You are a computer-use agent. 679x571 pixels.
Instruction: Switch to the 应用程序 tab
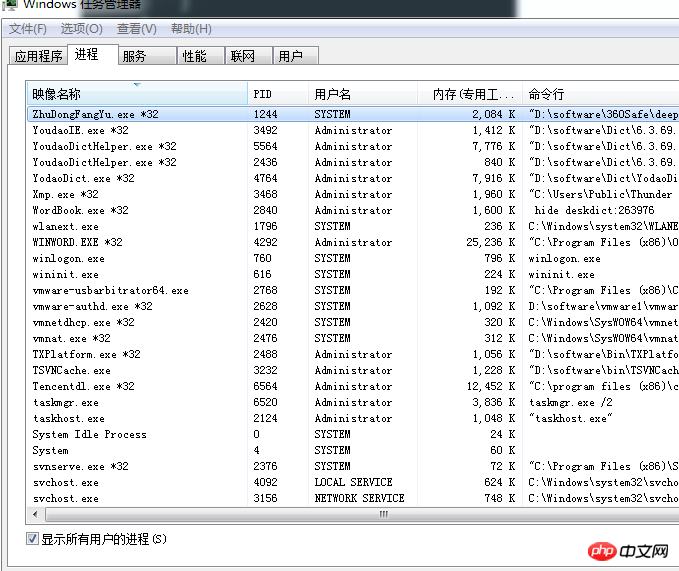tap(39, 56)
